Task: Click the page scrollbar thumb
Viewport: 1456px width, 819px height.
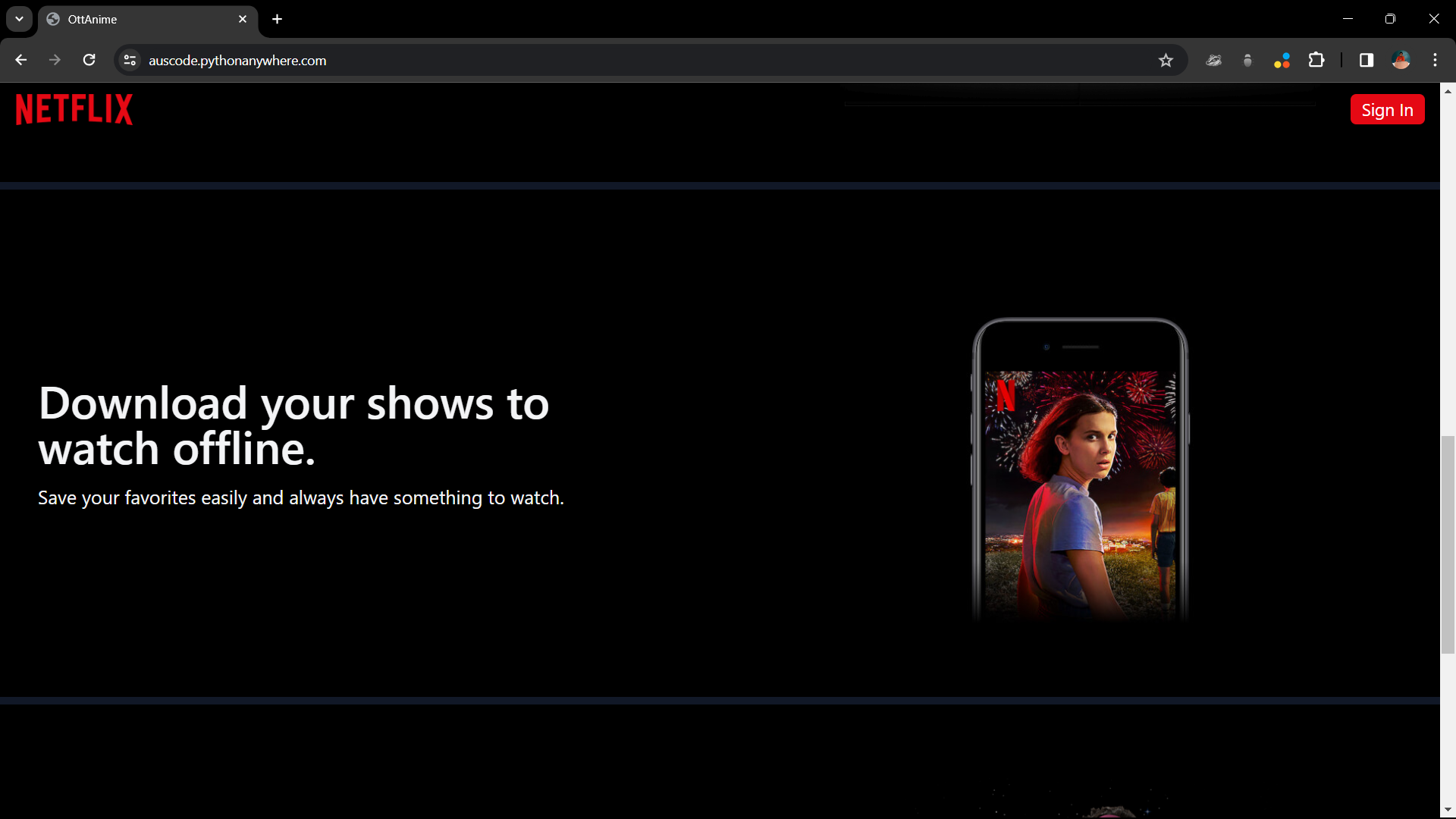Action: 1448,544
